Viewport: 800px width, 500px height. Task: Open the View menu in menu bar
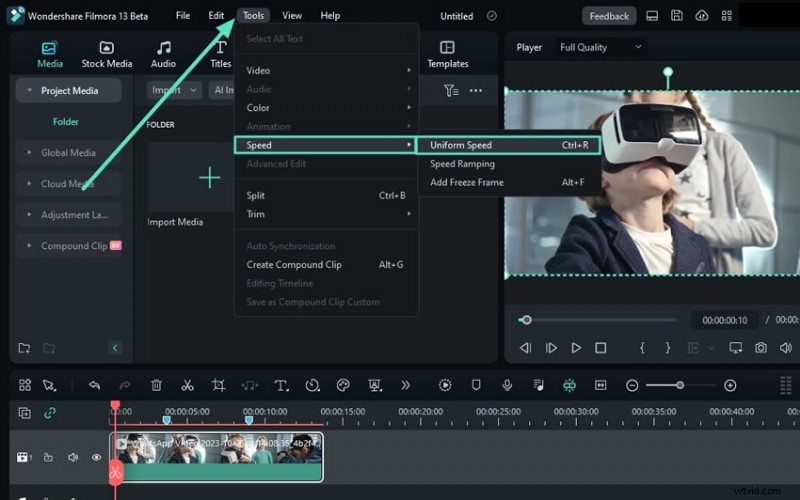pos(292,16)
